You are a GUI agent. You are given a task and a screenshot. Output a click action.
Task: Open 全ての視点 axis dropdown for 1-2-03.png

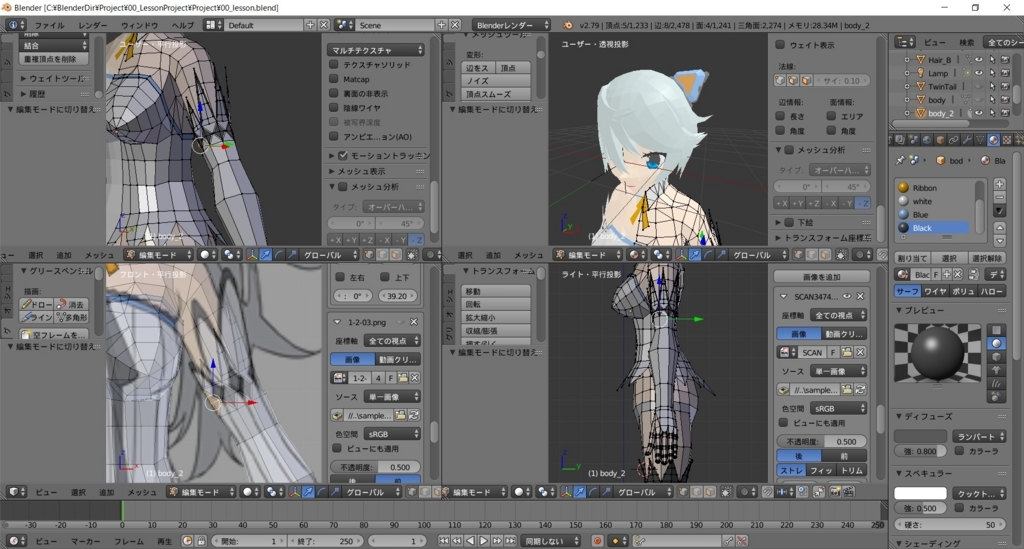tap(392, 341)
